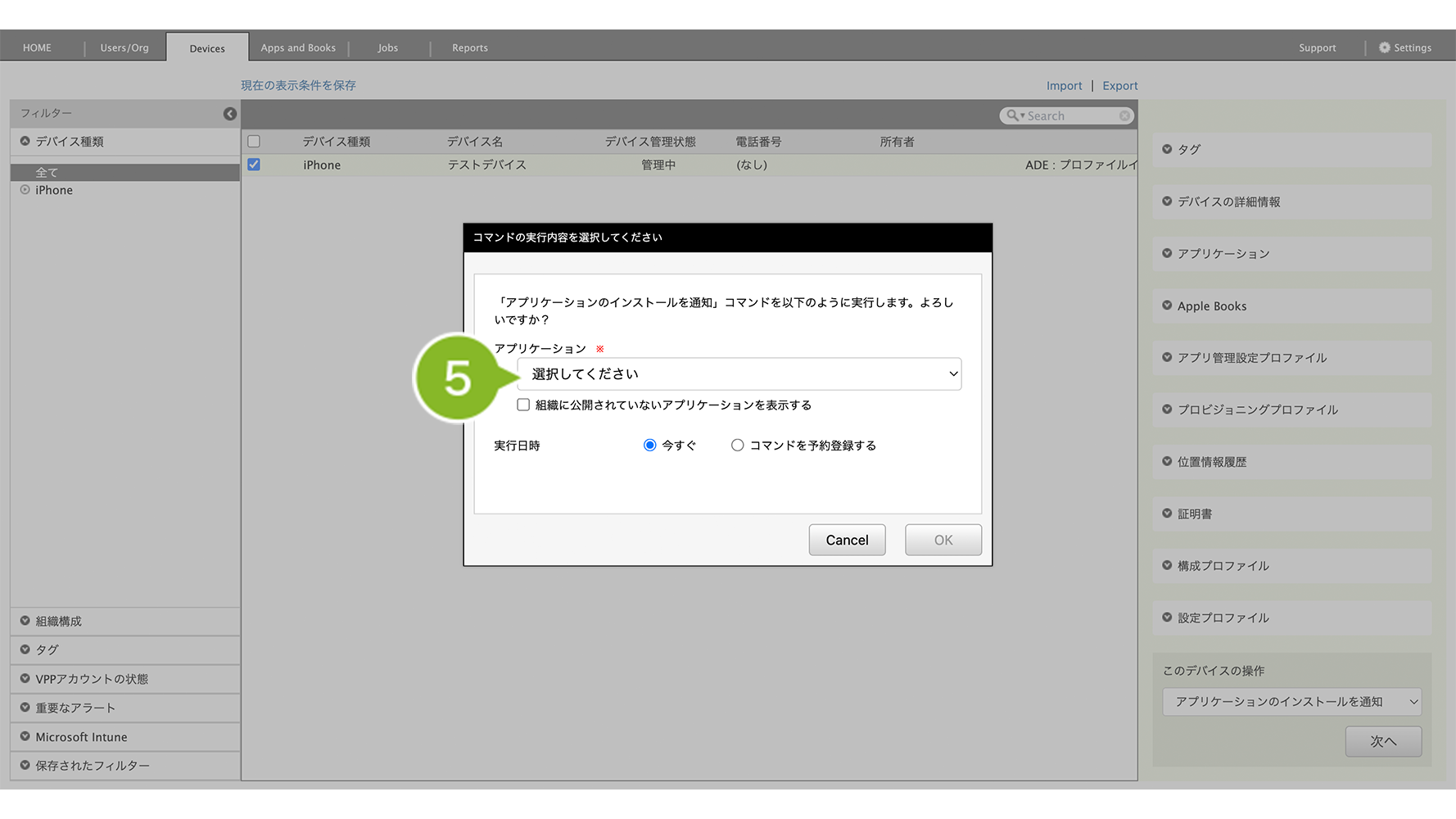
Task: Enable 組織に公開されていないアプリケーションを表示する checkbox
Action: point(523,405)
